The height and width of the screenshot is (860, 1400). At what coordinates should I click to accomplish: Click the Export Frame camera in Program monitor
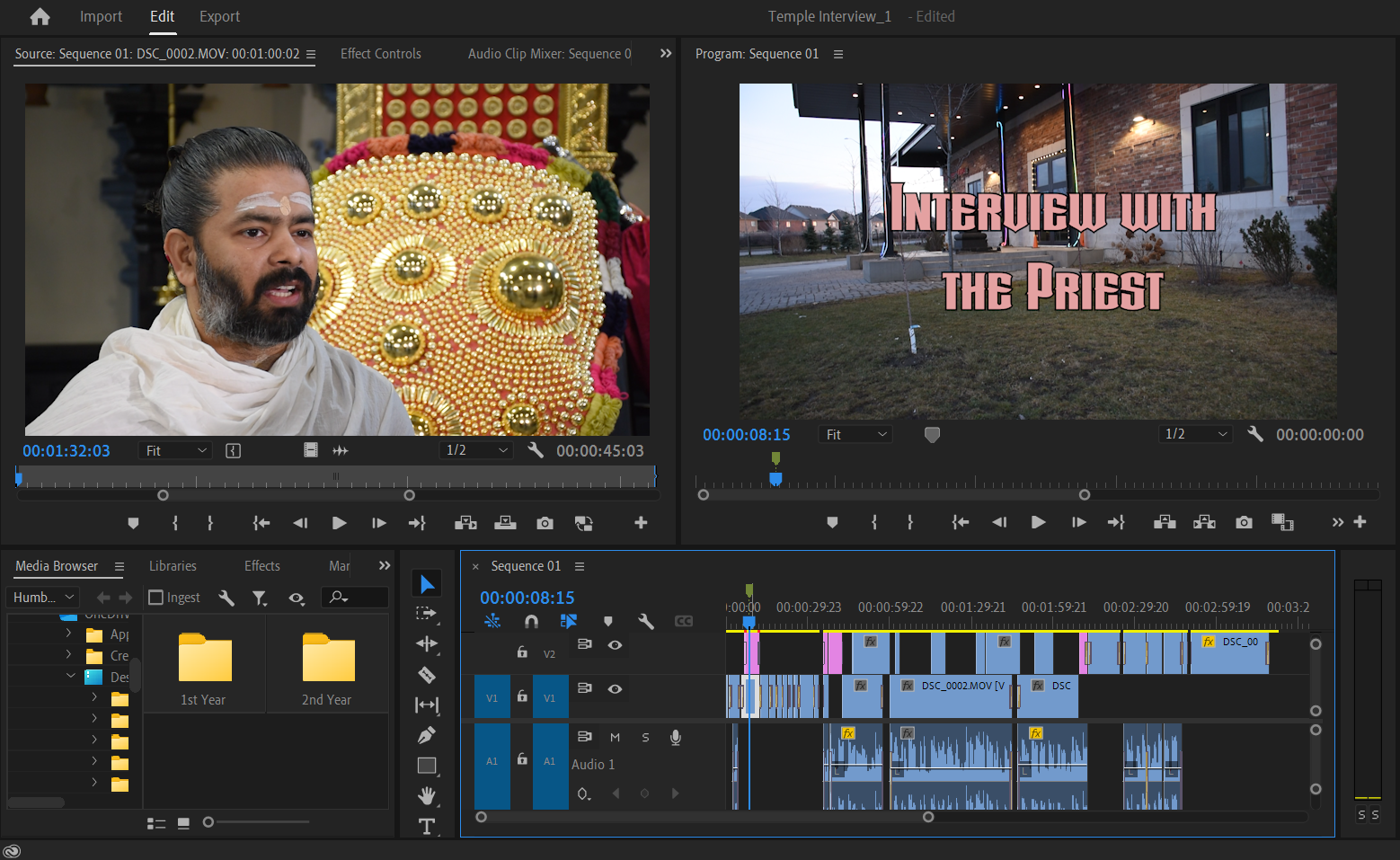[1243, 521]
